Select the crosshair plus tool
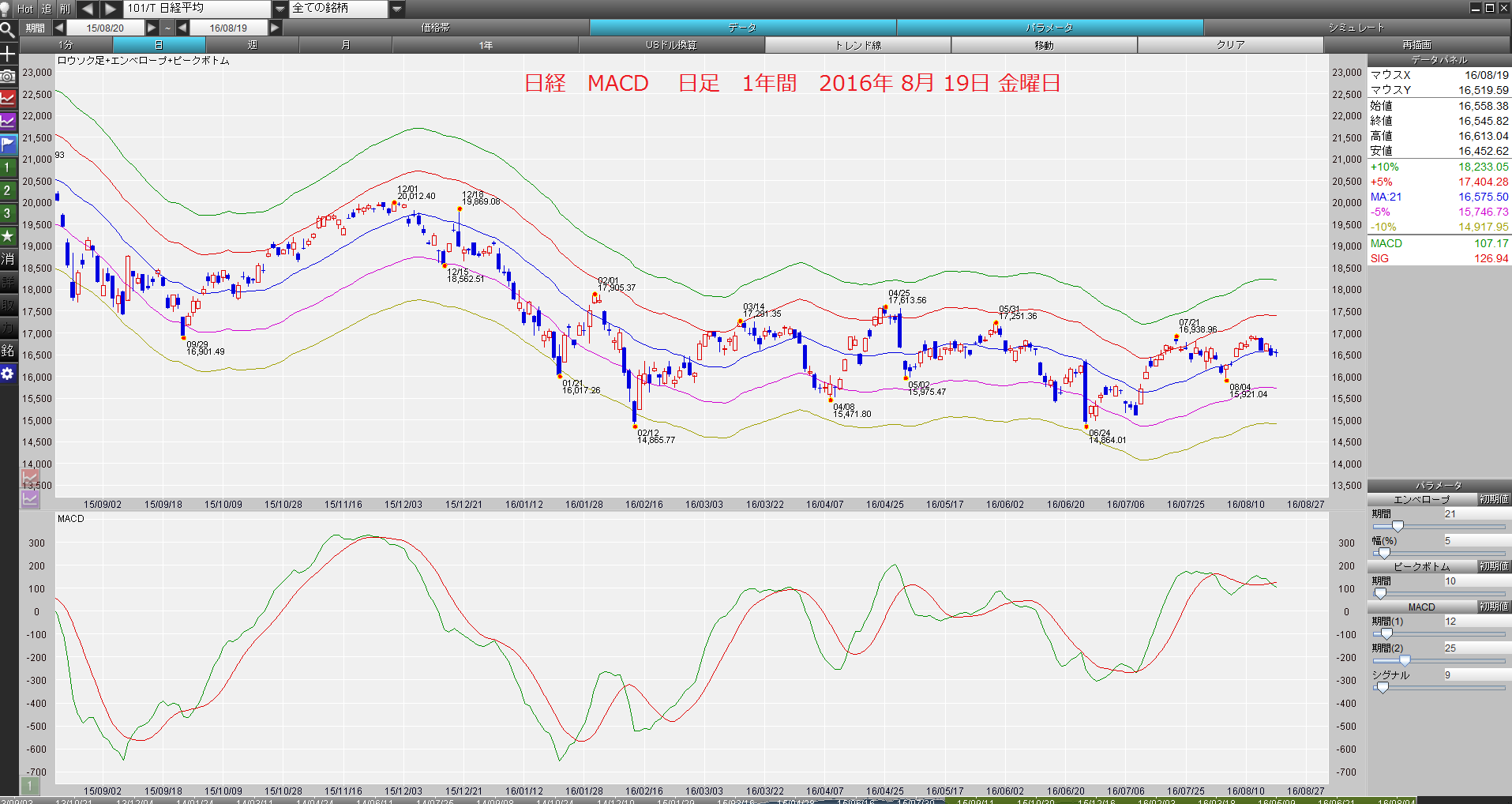This screenshot has height=804, width=1512. click(8, 54)
